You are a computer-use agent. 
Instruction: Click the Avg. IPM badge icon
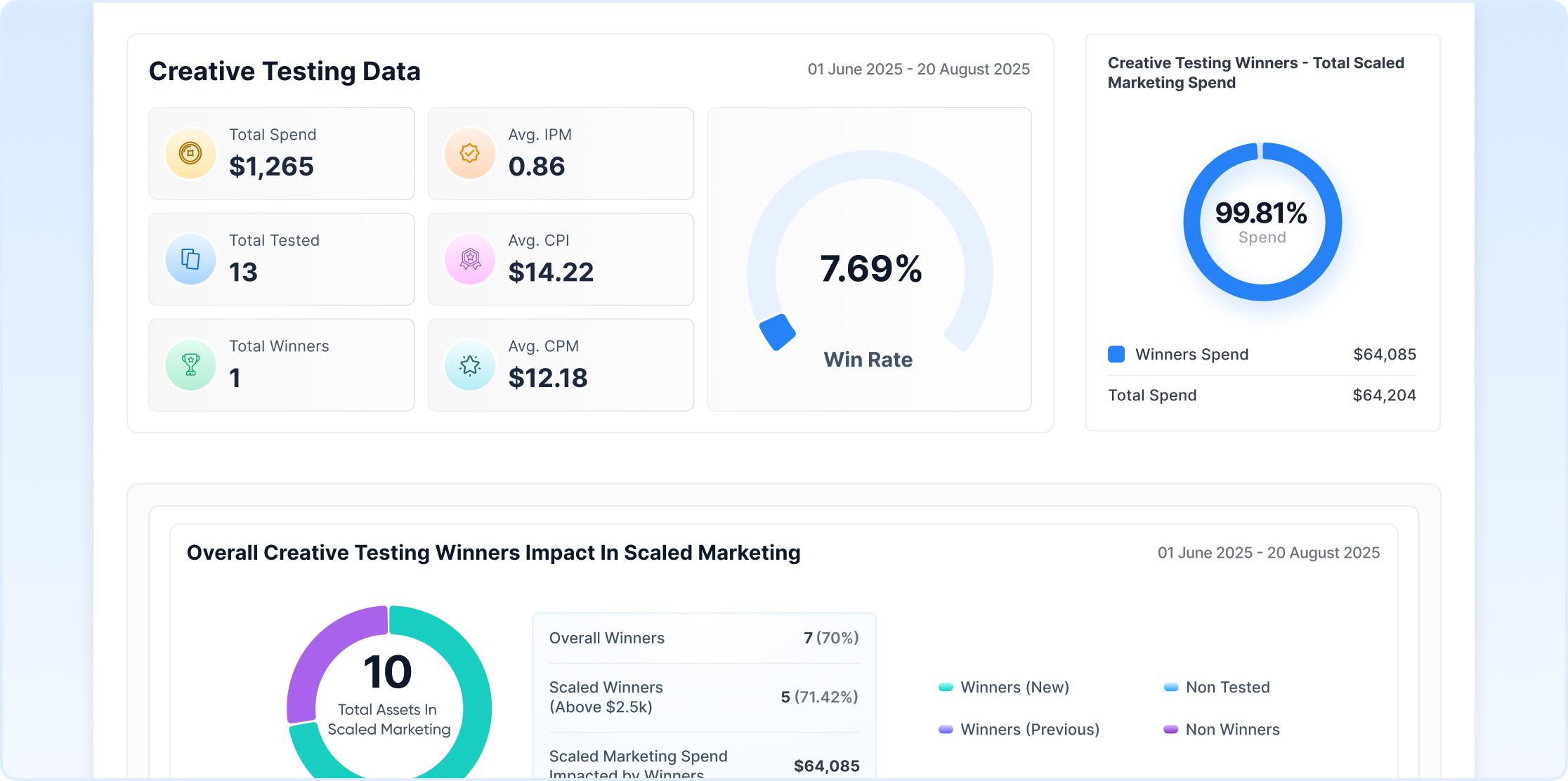[469, 153]
